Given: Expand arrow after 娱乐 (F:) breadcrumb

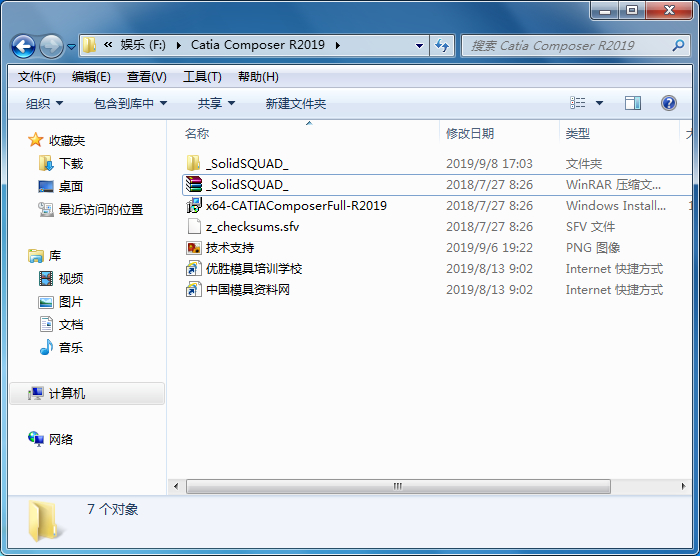Looking at the screenshot, I should point(179,45).
